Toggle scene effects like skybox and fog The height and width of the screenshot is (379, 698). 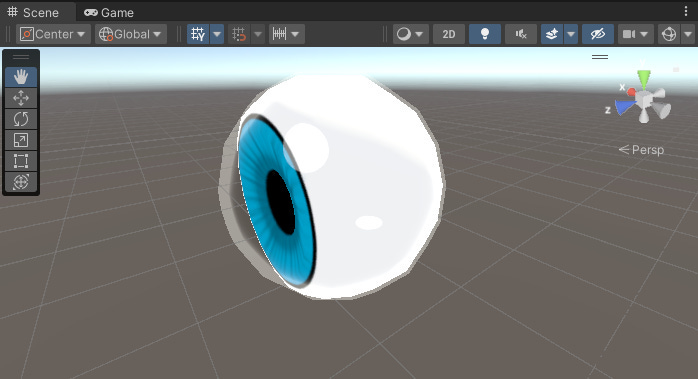click(552, 34)
